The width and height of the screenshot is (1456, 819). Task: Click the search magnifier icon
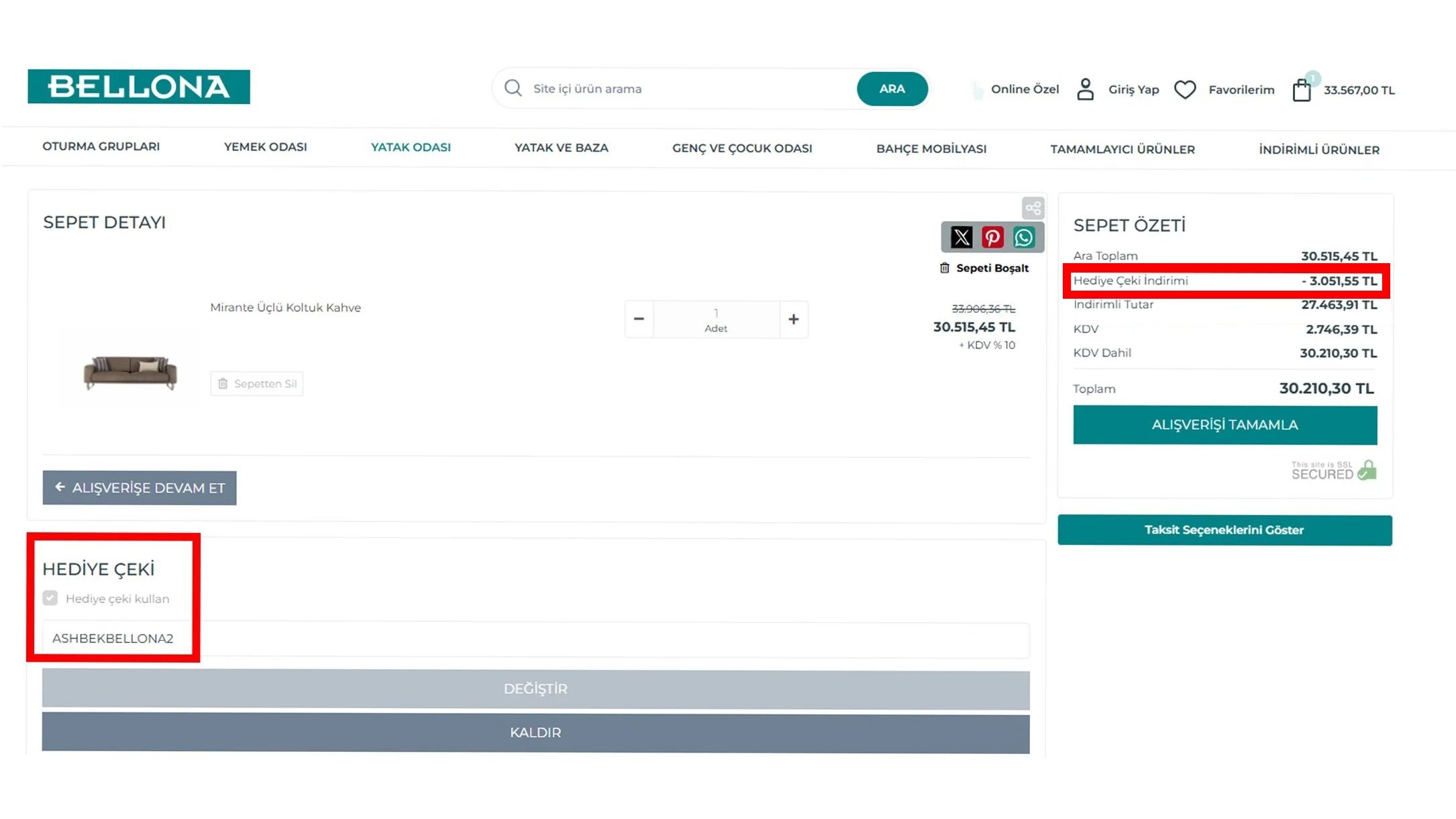[x=513, y=89]
